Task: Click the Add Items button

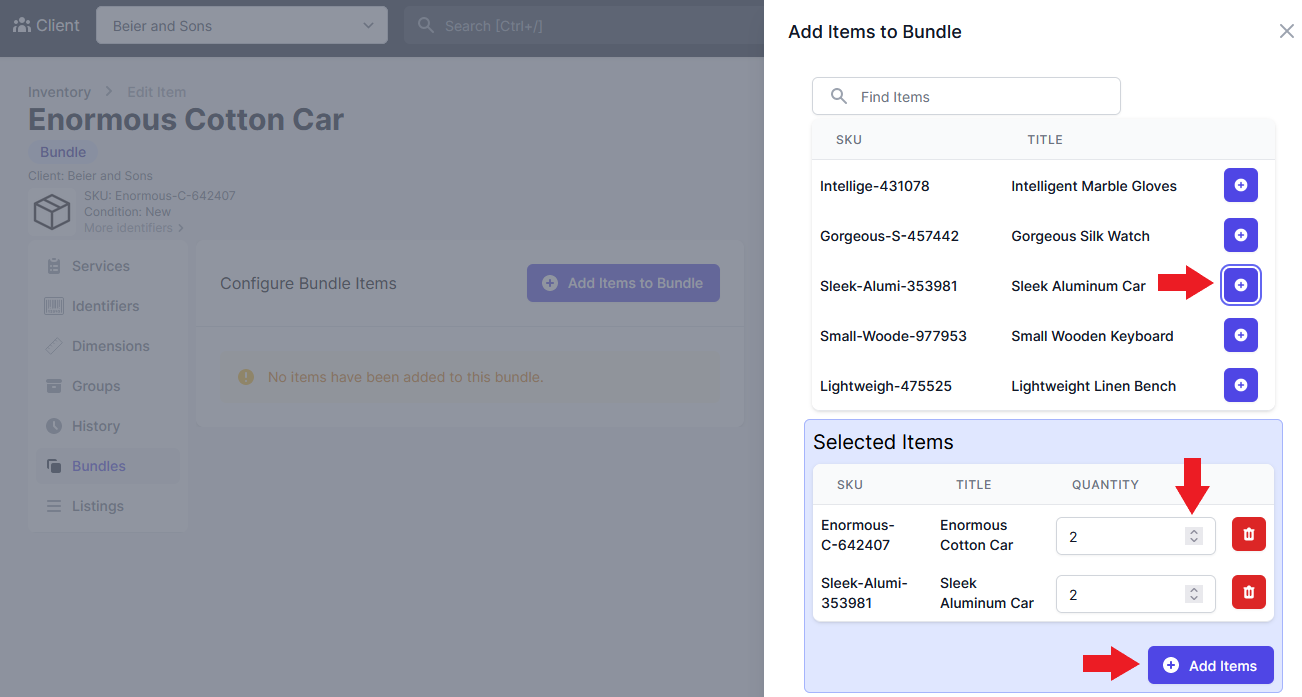Action: click(x=1210, y=666)
